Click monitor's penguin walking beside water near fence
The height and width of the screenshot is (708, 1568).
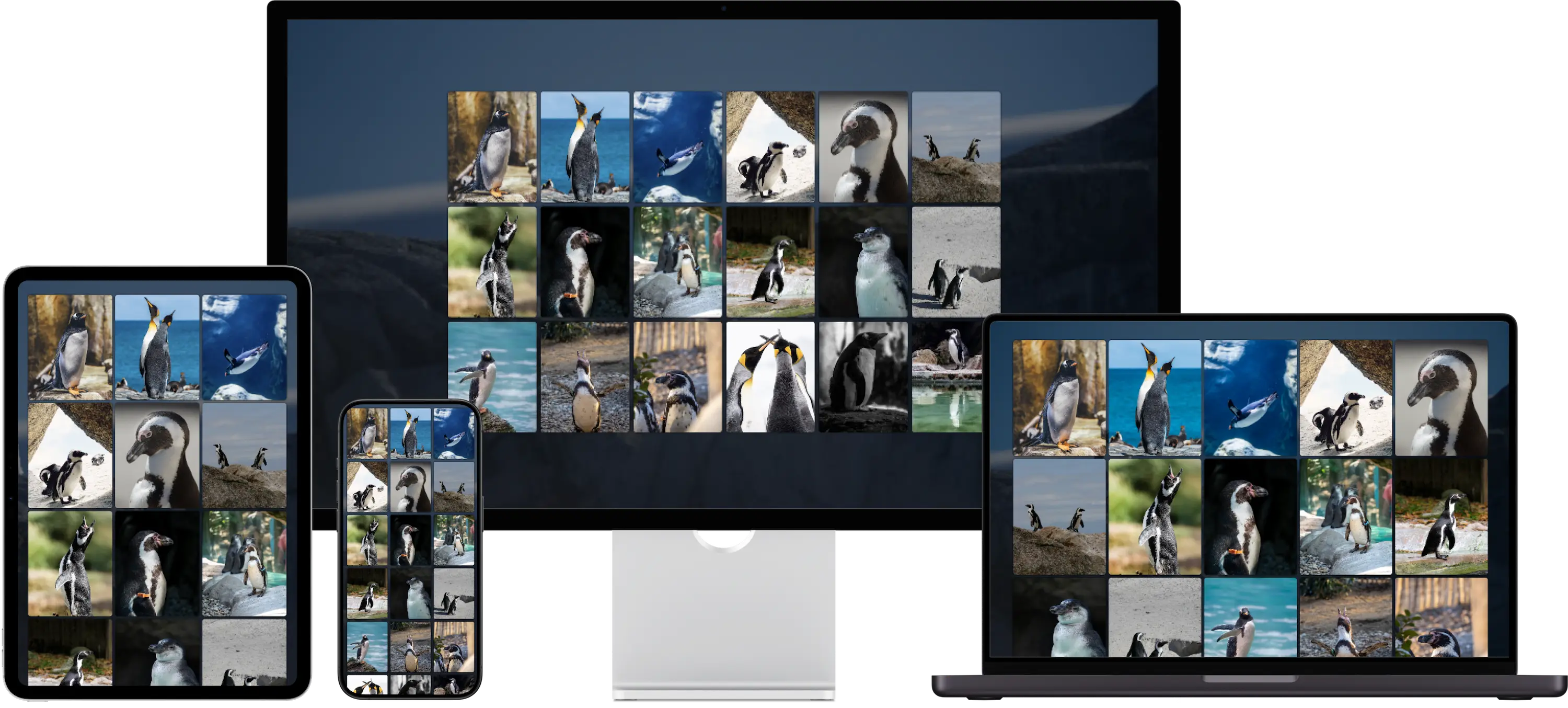pyautogui.click(x=770, y=262)
